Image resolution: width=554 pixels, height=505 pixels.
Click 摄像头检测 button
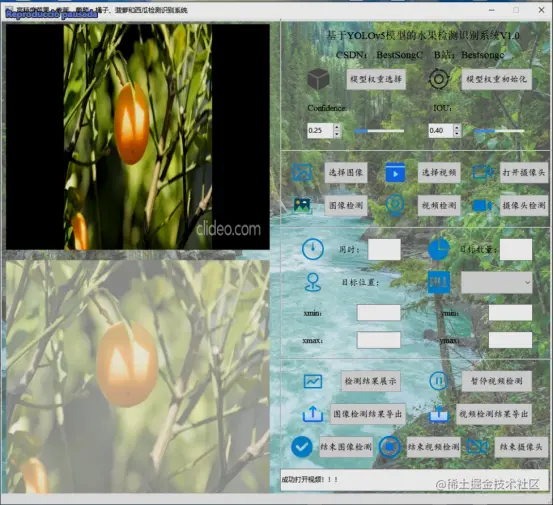point(524,205)
